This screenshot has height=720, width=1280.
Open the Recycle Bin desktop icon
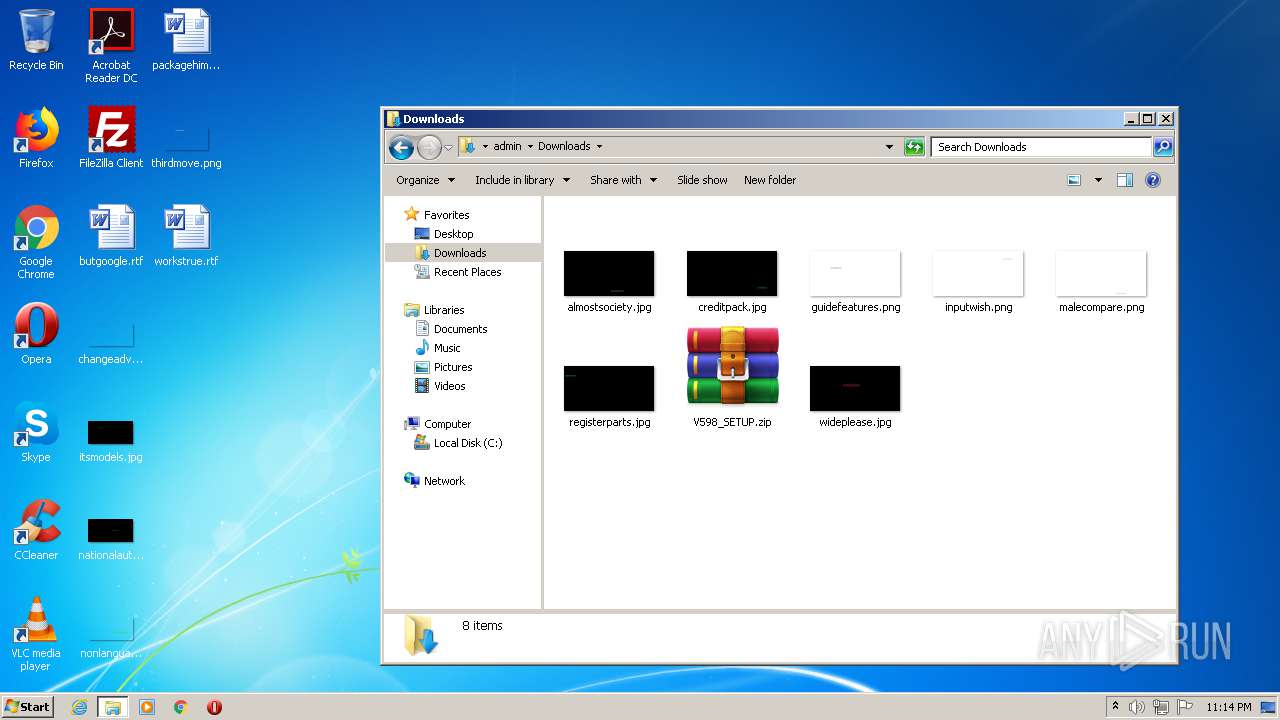36,40
